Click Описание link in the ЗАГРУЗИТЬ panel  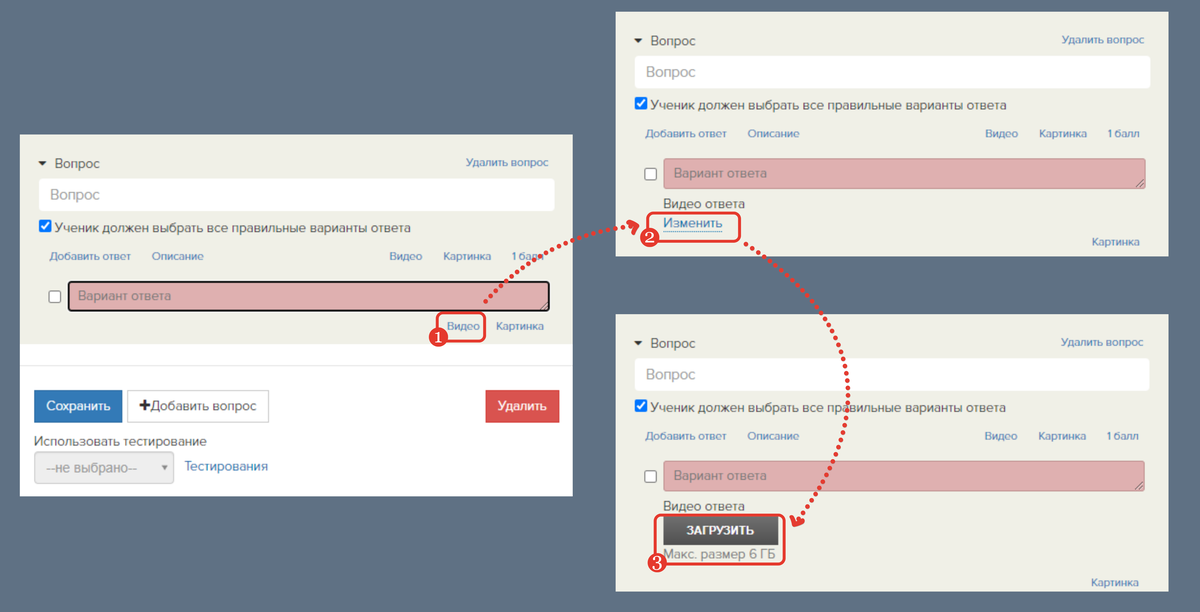point(773,436)
